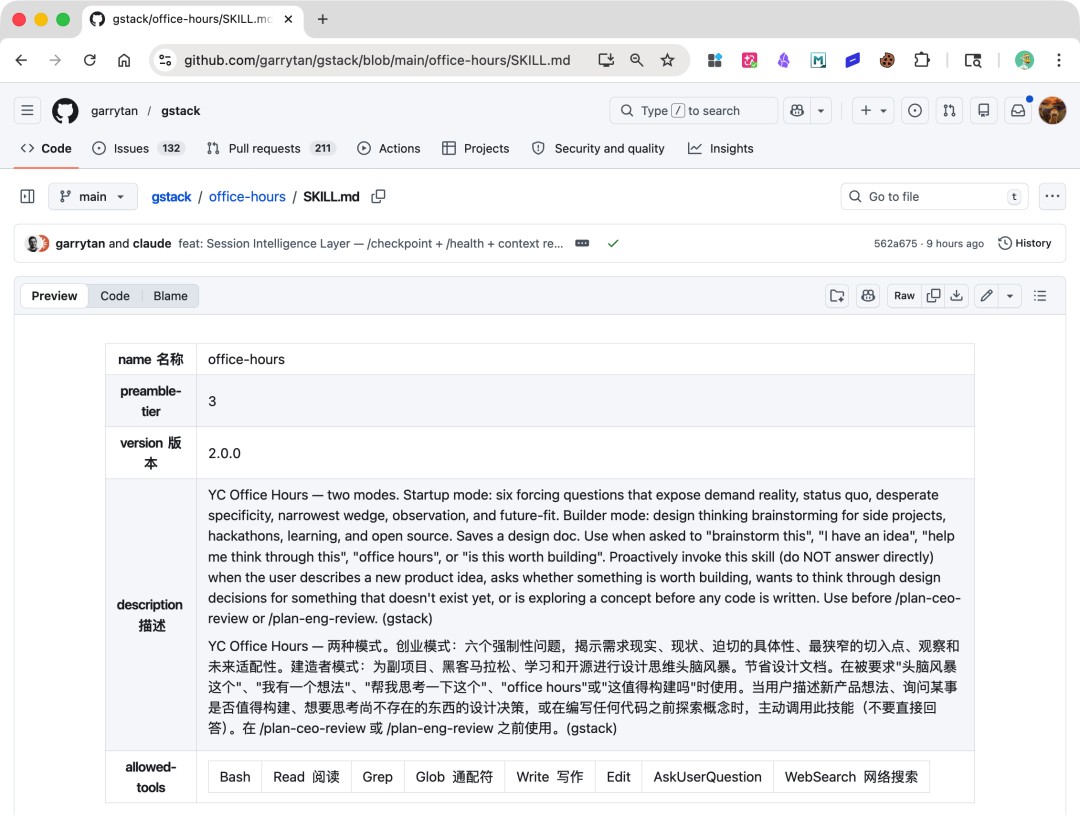Copy the raw SKILL.md file contents
The image size is (1080, 816).
[x=933, y=296]
